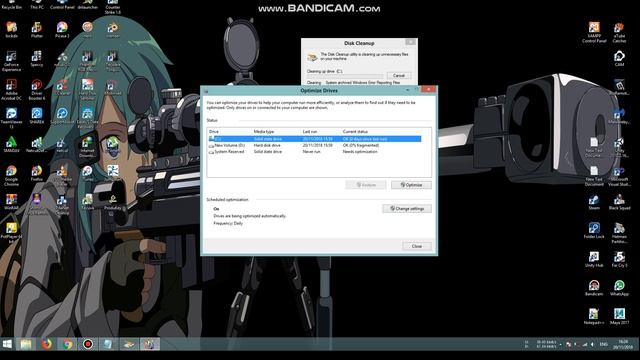Select the New Volume (D:) drive row
This screenshot has height=360, width=640.
[314, 145]
